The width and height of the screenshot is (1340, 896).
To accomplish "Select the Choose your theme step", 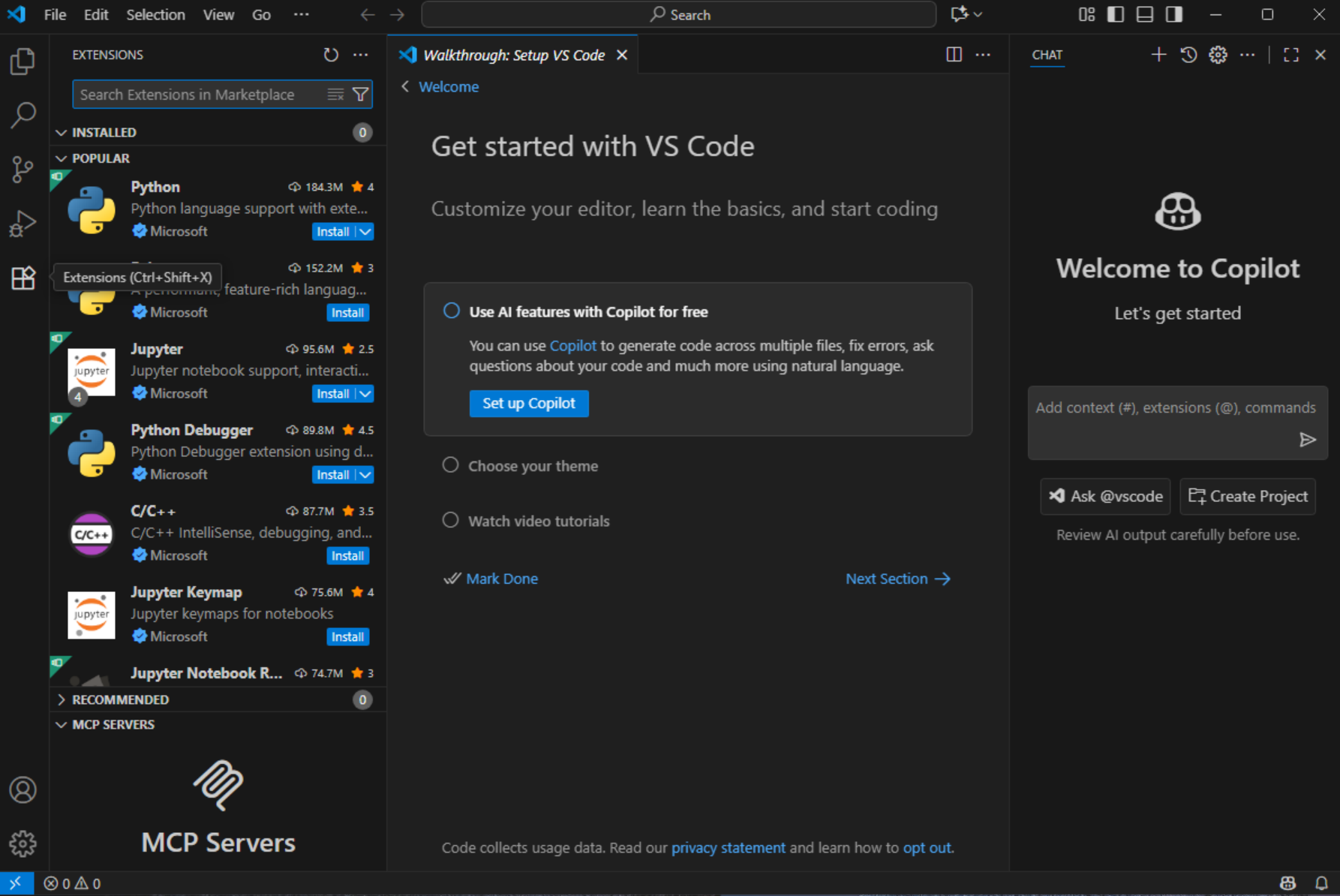I will pyautogui.click(x=533, y=466).
